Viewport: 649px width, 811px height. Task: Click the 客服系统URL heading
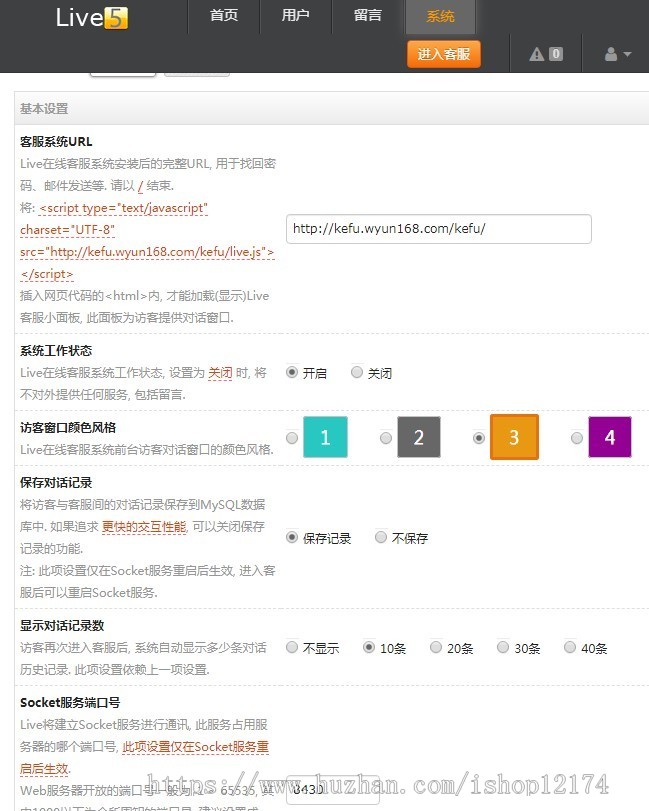[56, 142]
